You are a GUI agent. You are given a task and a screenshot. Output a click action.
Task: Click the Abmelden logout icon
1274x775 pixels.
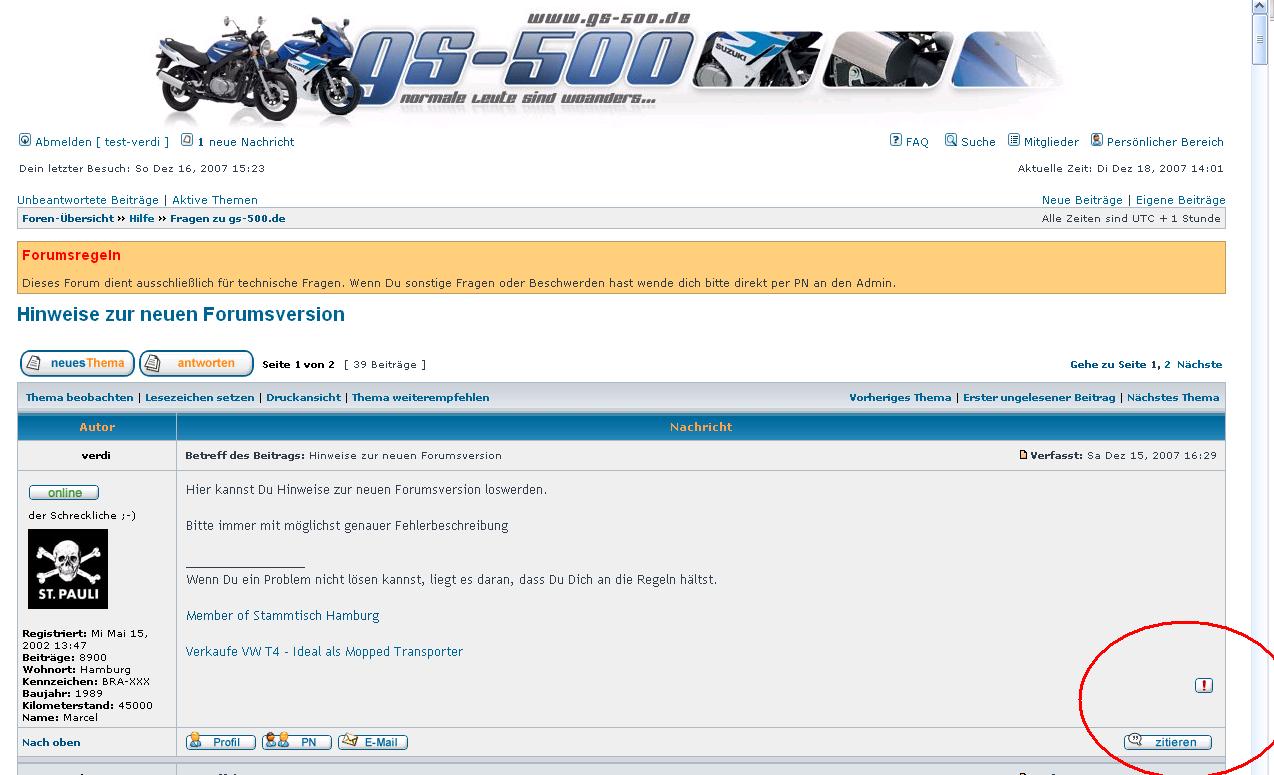coord(25,140)
